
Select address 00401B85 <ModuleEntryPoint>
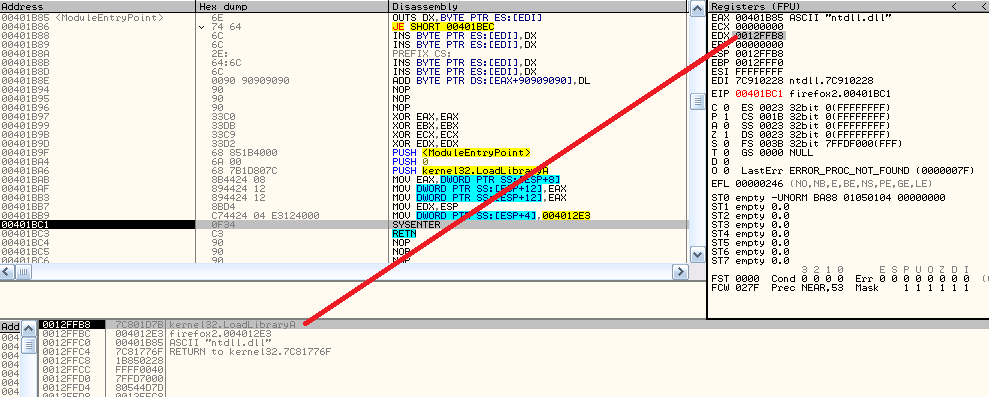83,18
